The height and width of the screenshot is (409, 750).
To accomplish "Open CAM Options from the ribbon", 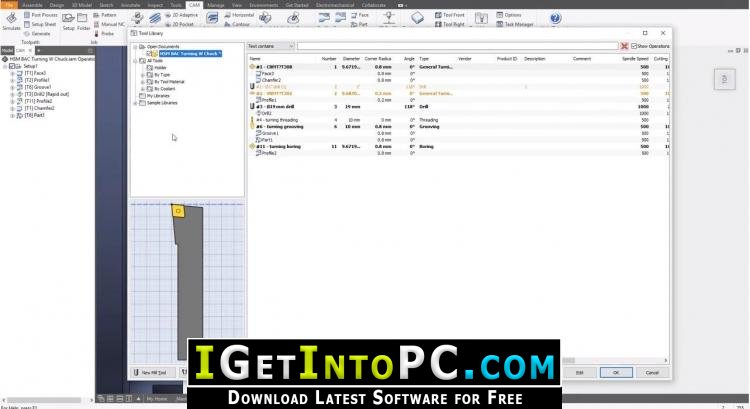I will pos(509,15).
